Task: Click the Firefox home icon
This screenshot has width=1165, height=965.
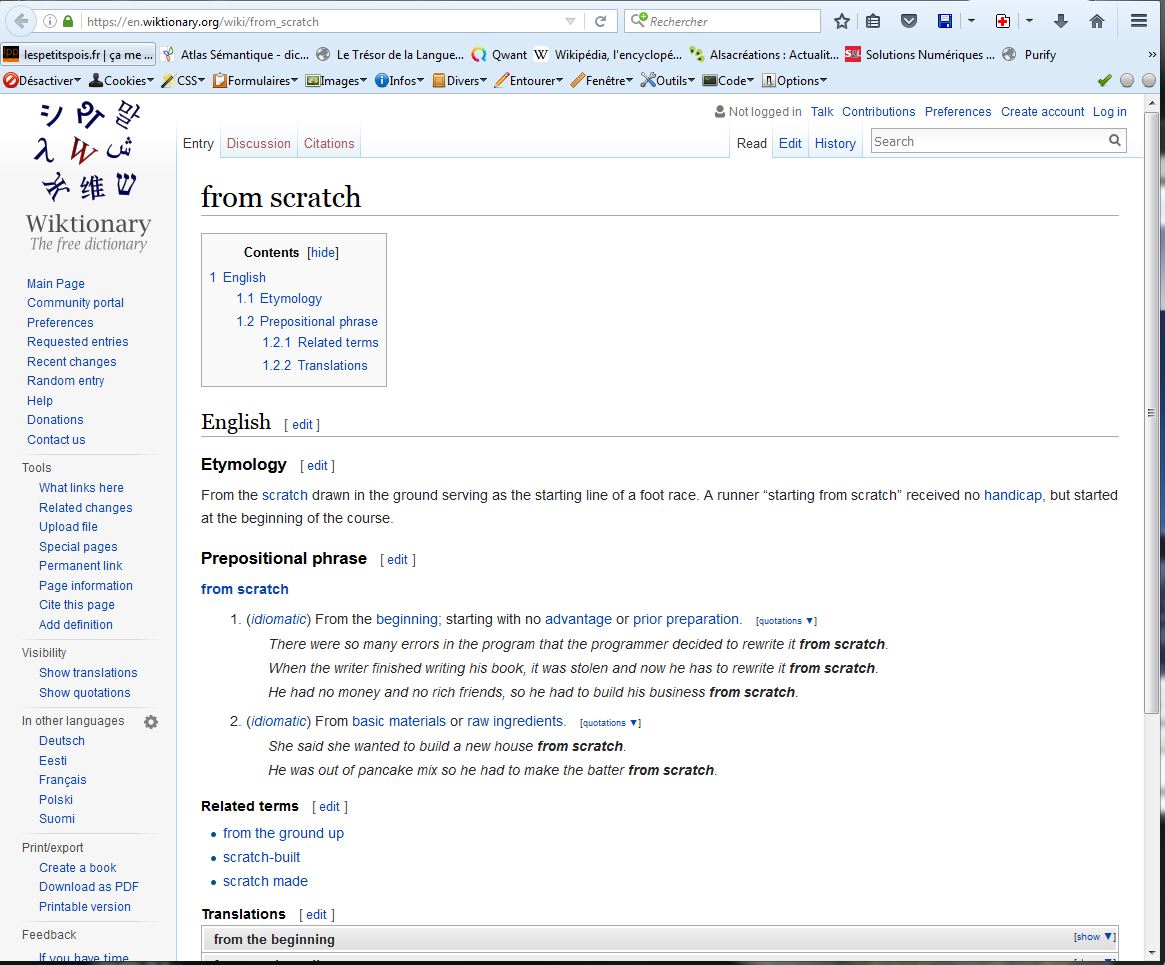Action: coord(1097,21)
